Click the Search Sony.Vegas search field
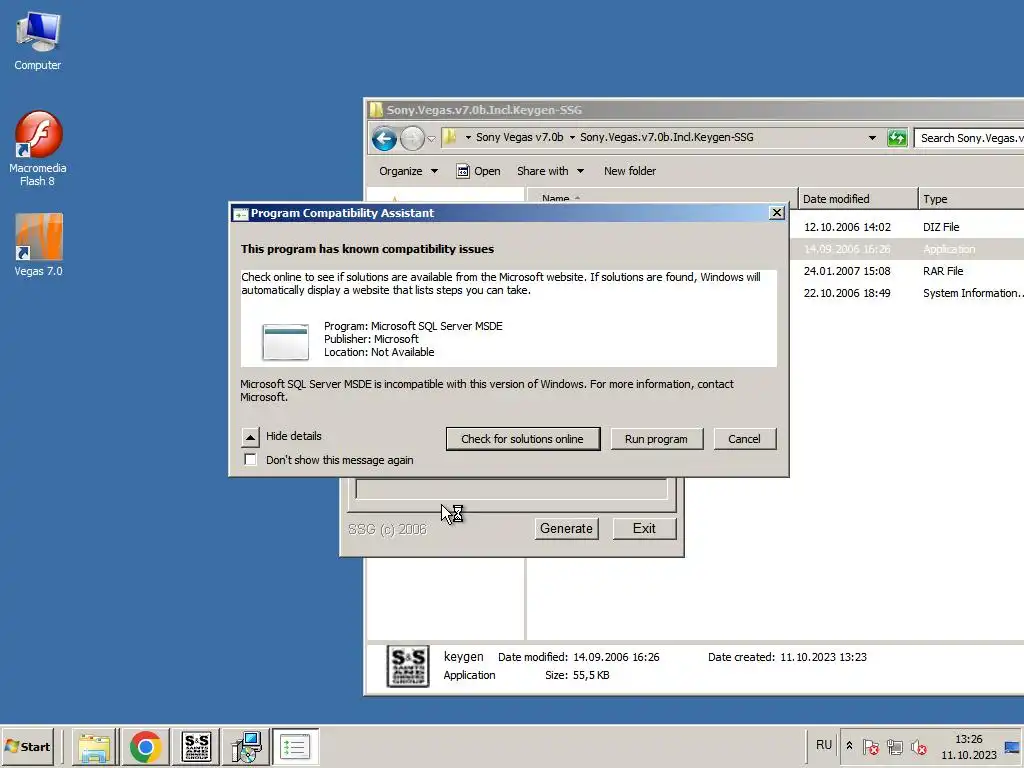The image size is (1024, 768). pyautogui.click(x=969, y=138)
